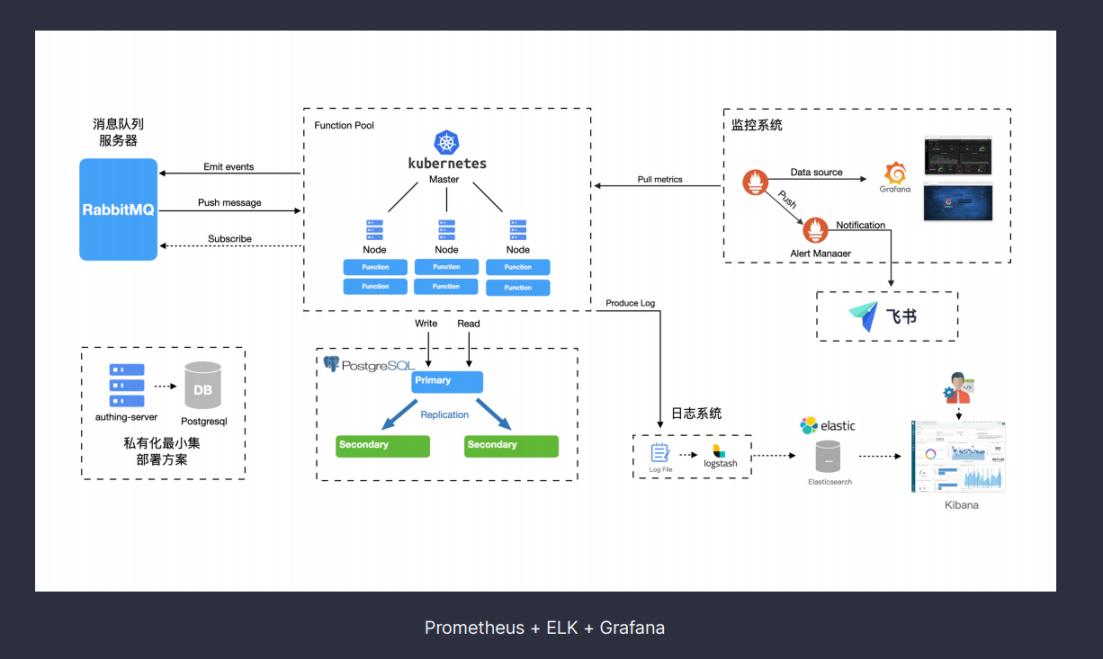Click the Logstash icon
Image resolution: width=1103 pixels, height=659 pixels.
718,450
